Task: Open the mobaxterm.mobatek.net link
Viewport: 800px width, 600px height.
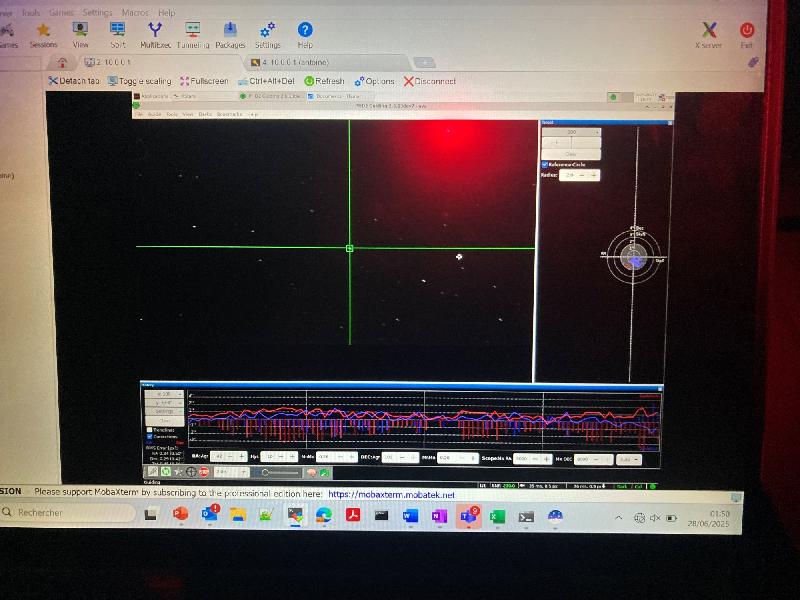Action: point(391,494)
